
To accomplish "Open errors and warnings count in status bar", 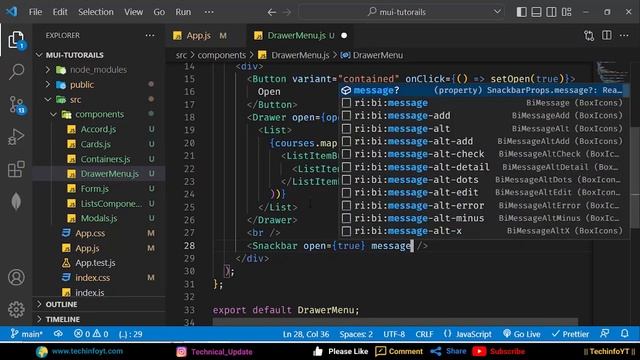I will (91, 334).
